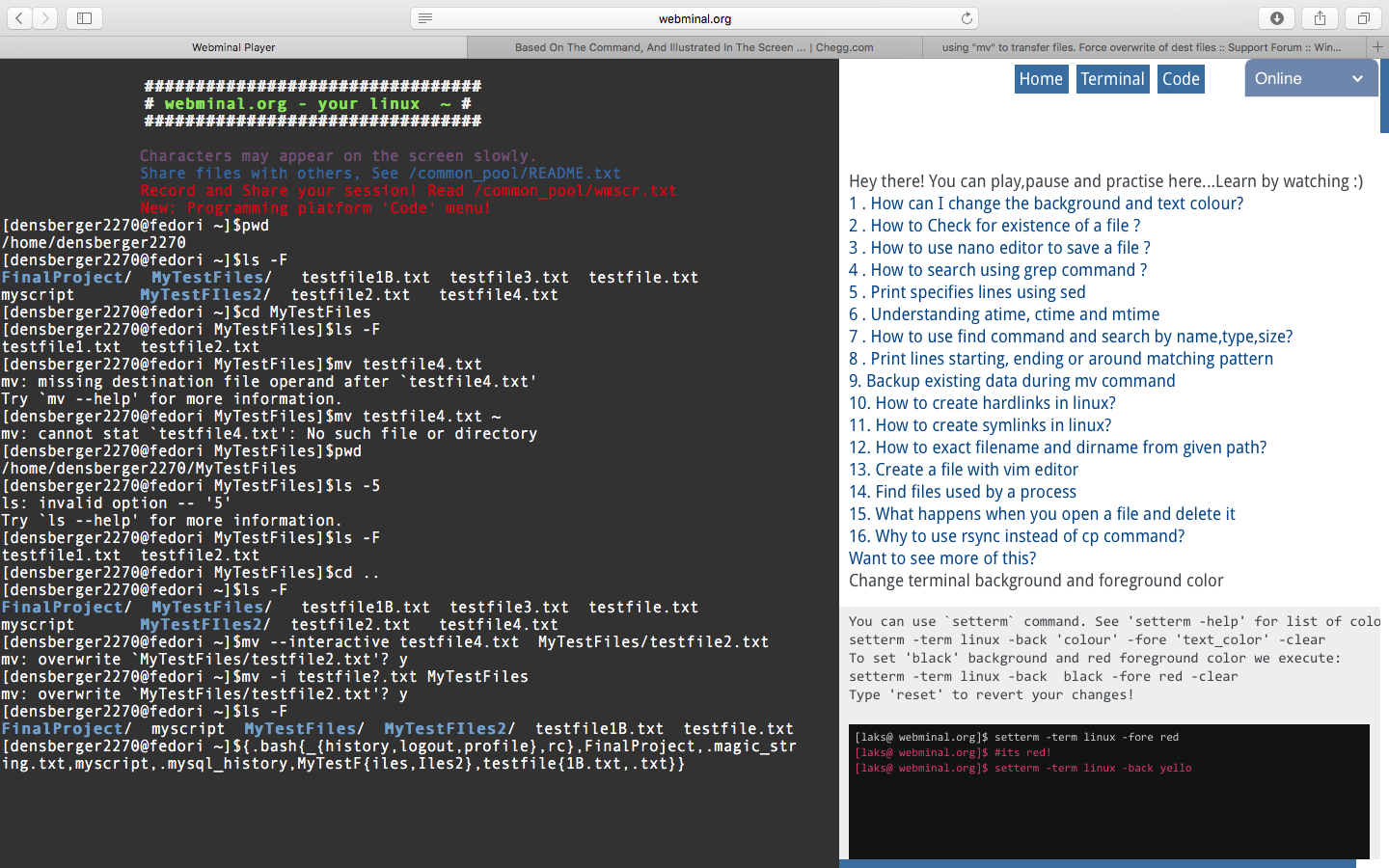Switch to the Chegg.com tab
This screenshot has height=868, width=1389.
pos(694,47)
